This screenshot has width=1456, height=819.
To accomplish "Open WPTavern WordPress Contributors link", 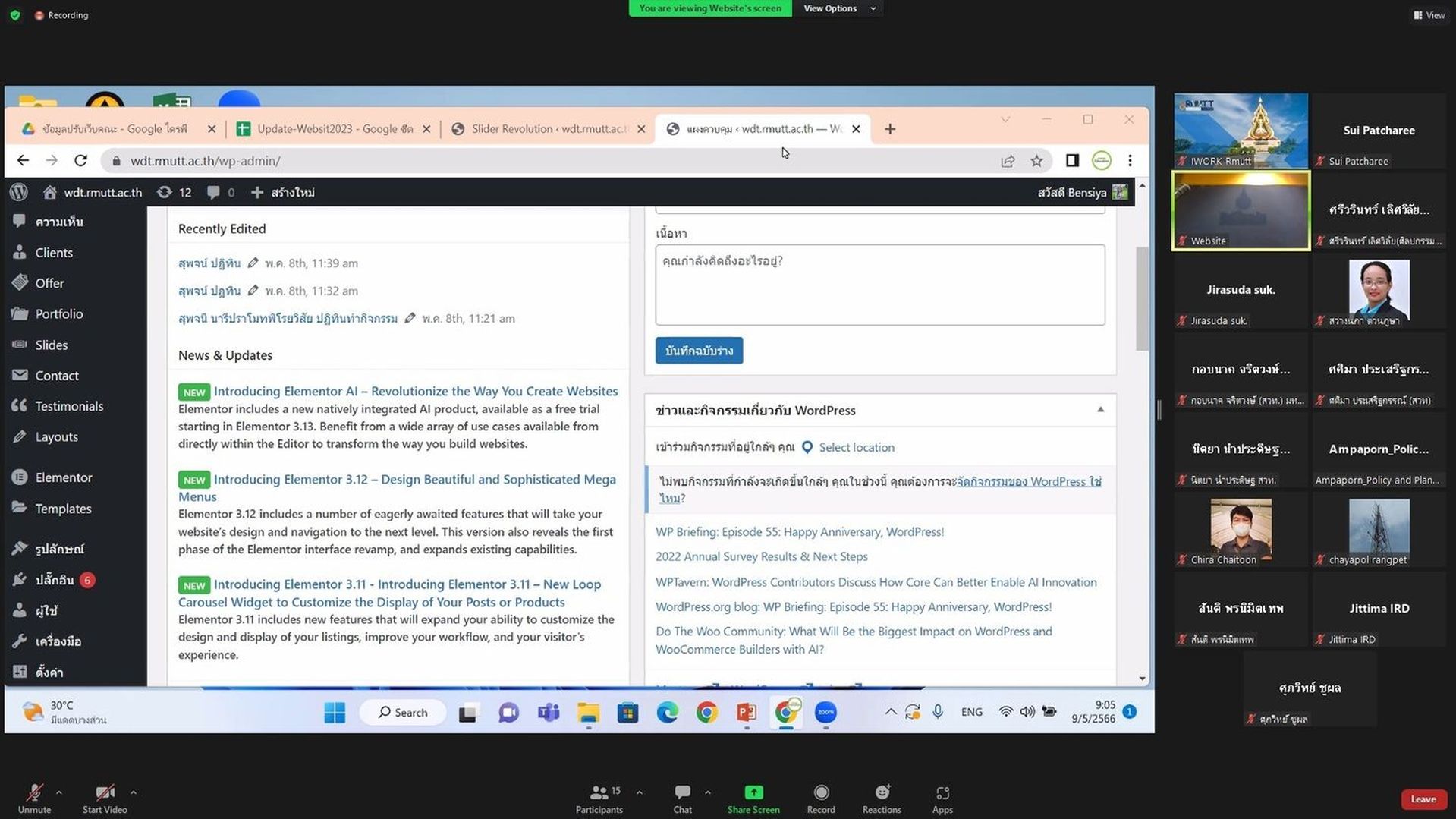I will [876, 581].
